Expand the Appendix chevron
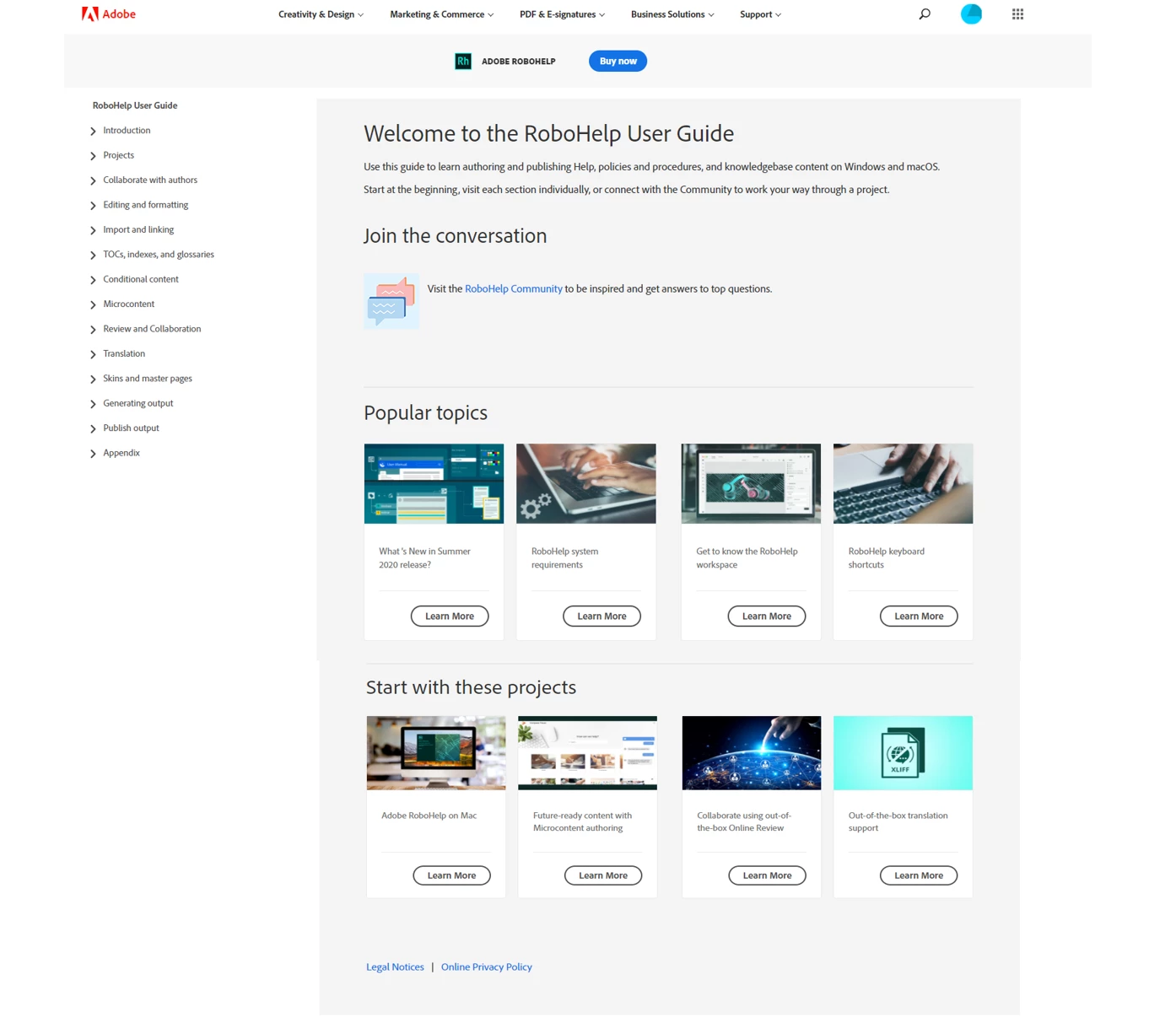 [x=93, y=454]
